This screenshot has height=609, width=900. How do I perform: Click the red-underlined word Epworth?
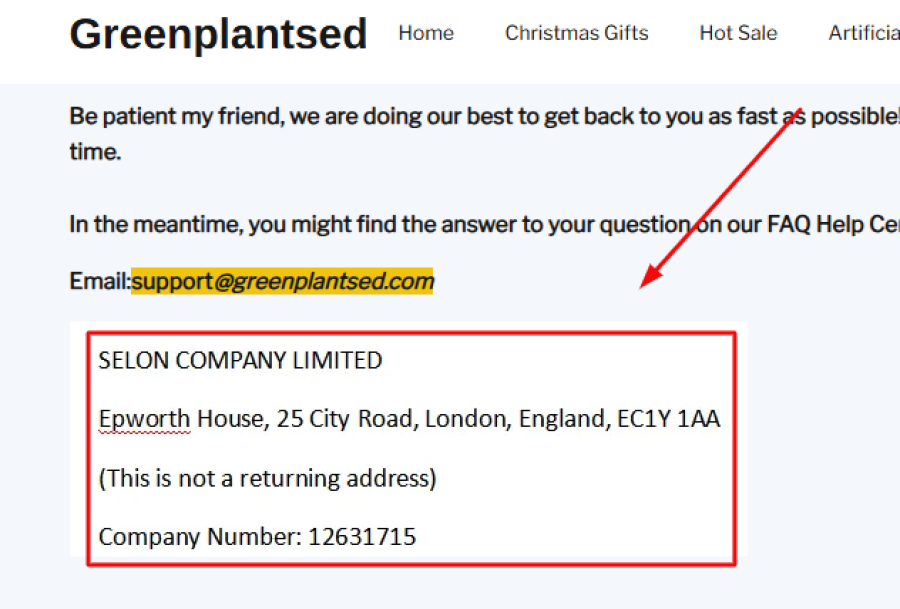[x=144, y=419]
